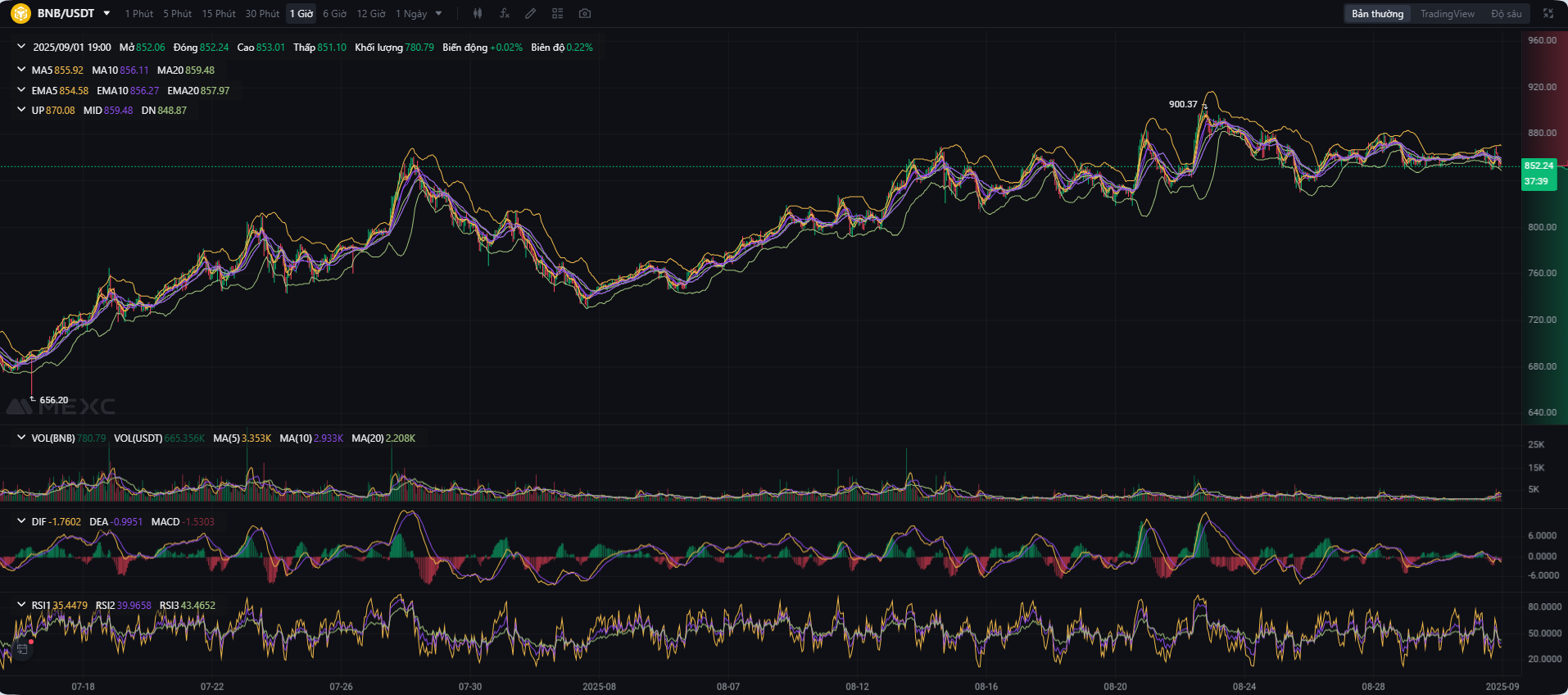Click the MACD -1.5303 value

(x=183, y=522)
